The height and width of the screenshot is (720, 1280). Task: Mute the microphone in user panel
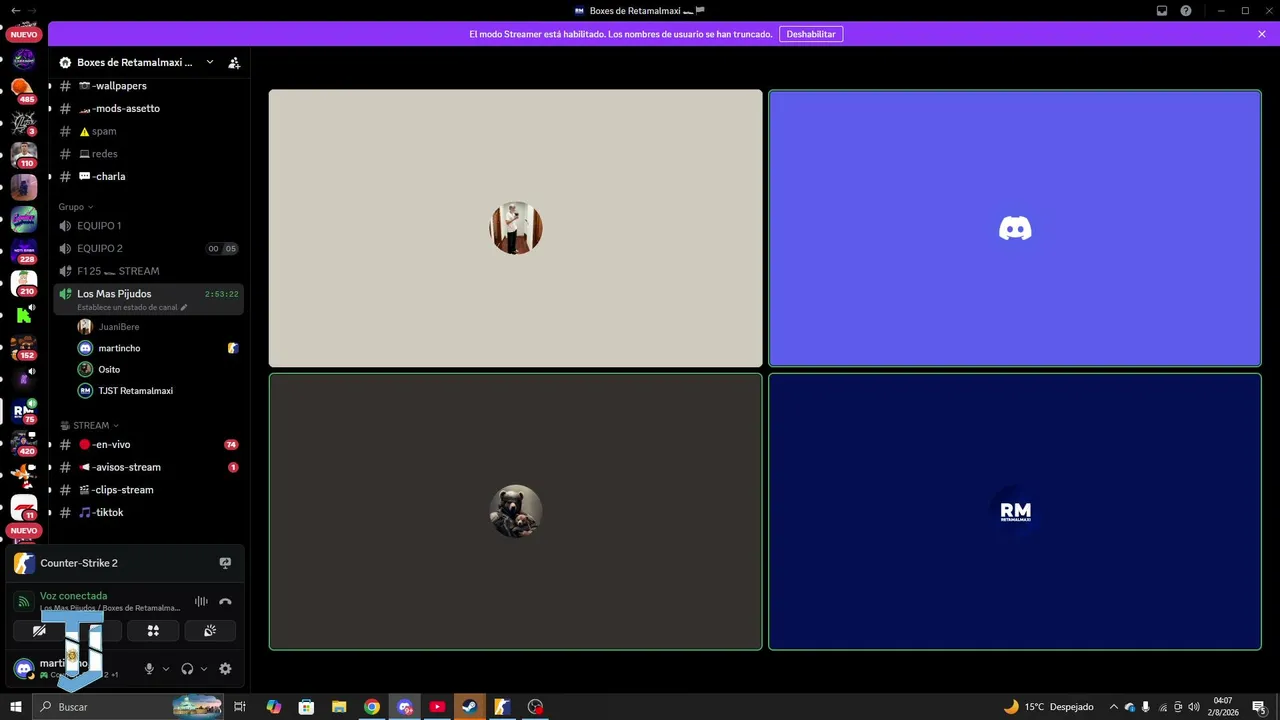149,669
